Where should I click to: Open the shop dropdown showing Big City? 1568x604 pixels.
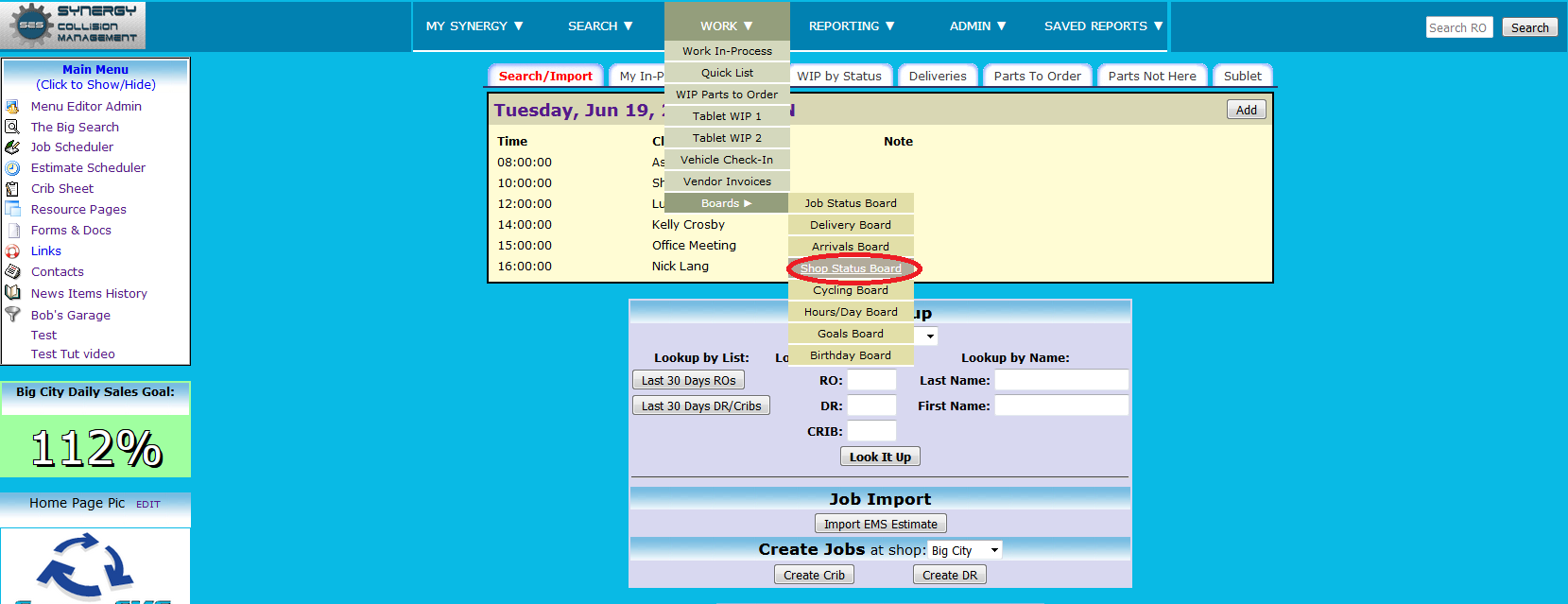pyautogui.click(x=964, y=550)
